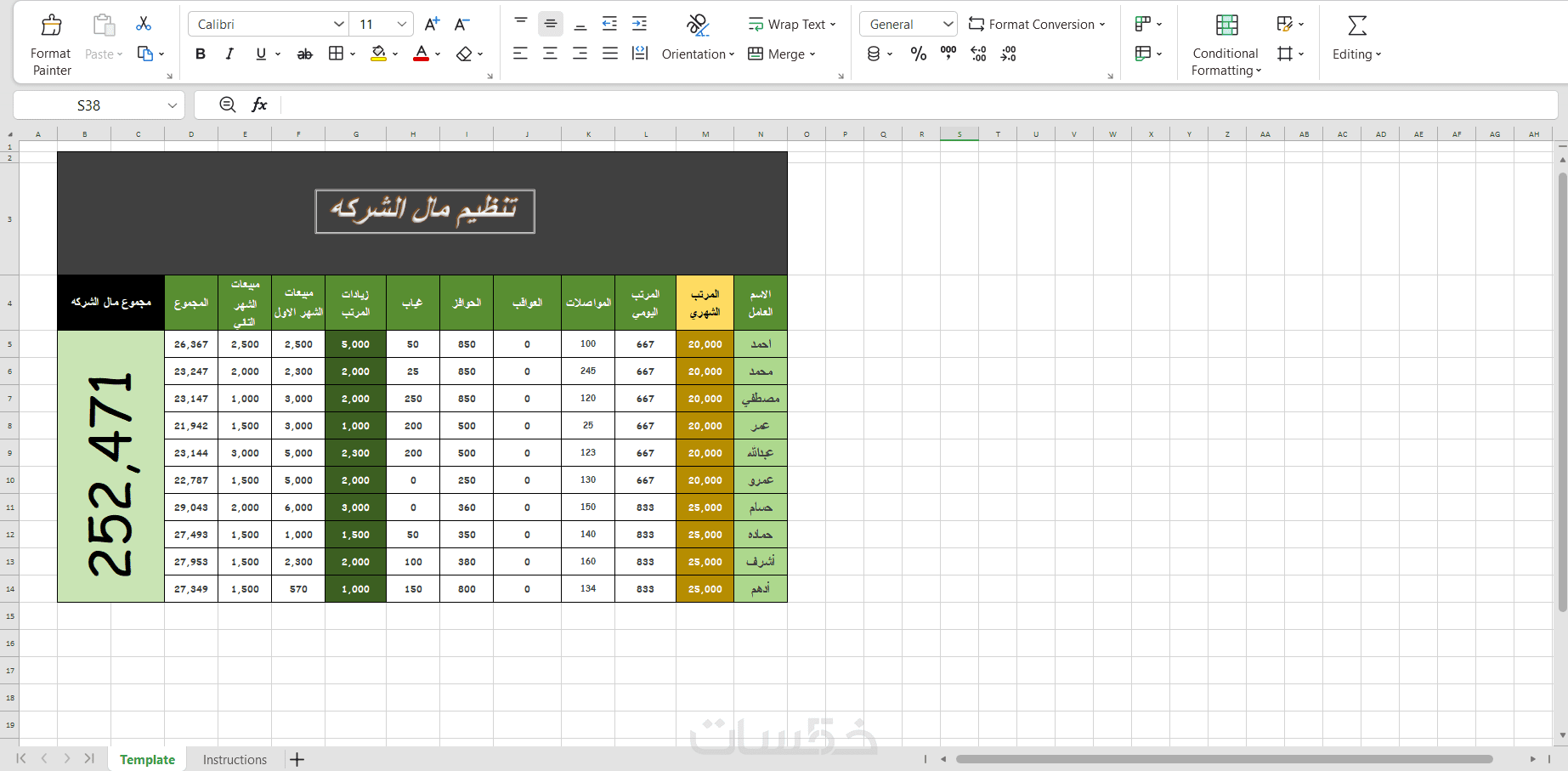This screenshot has width=1568, height=771.
Task: Click the currency format icon
Action: pos(874,54)
